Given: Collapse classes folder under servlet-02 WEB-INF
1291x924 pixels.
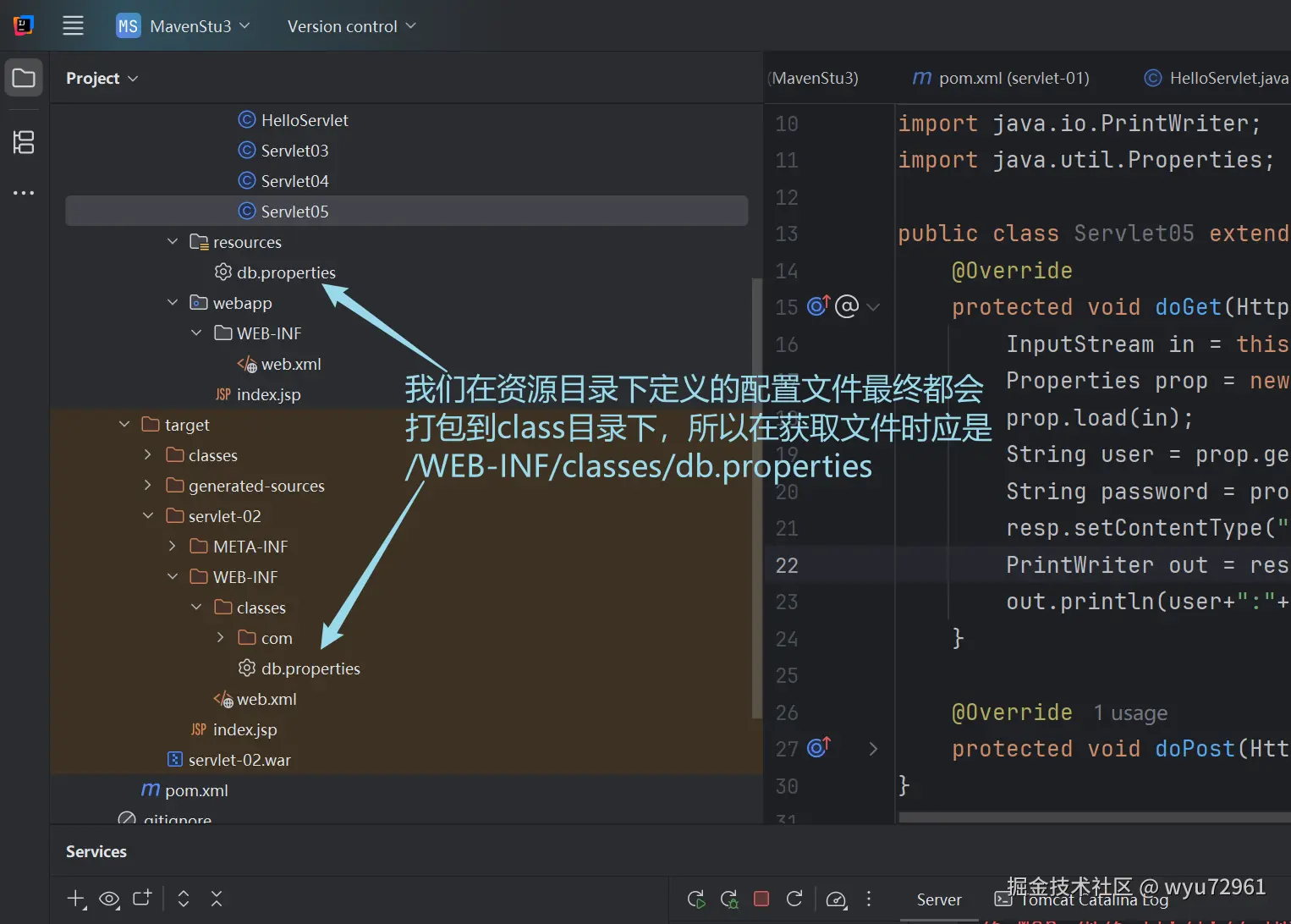Looking at the screenshot, I should [x=196, y=608].
